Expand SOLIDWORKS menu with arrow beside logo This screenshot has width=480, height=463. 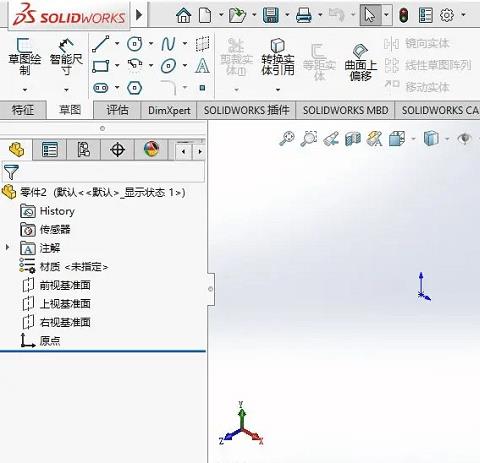139,15
